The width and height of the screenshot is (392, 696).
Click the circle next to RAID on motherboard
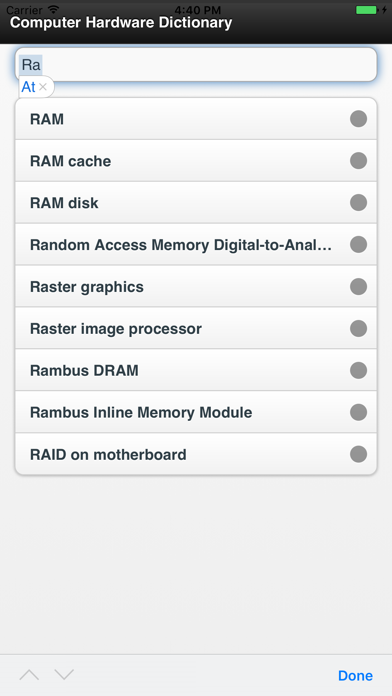pos(358,454)
